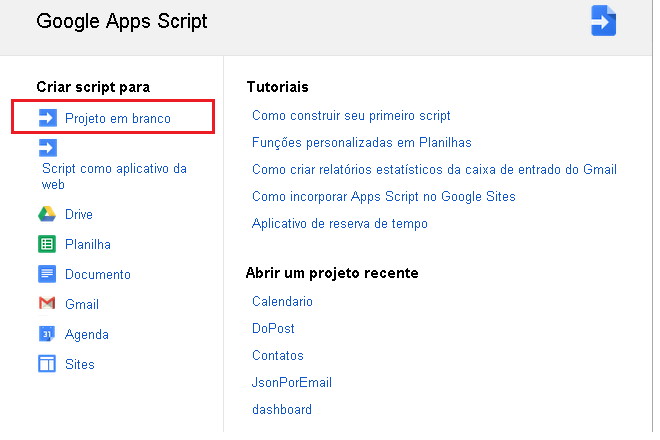The width and height of the screenshot is (660, 440).
Task: Open tutorial Como construir seu primeiro script
Action: point(351,116)
